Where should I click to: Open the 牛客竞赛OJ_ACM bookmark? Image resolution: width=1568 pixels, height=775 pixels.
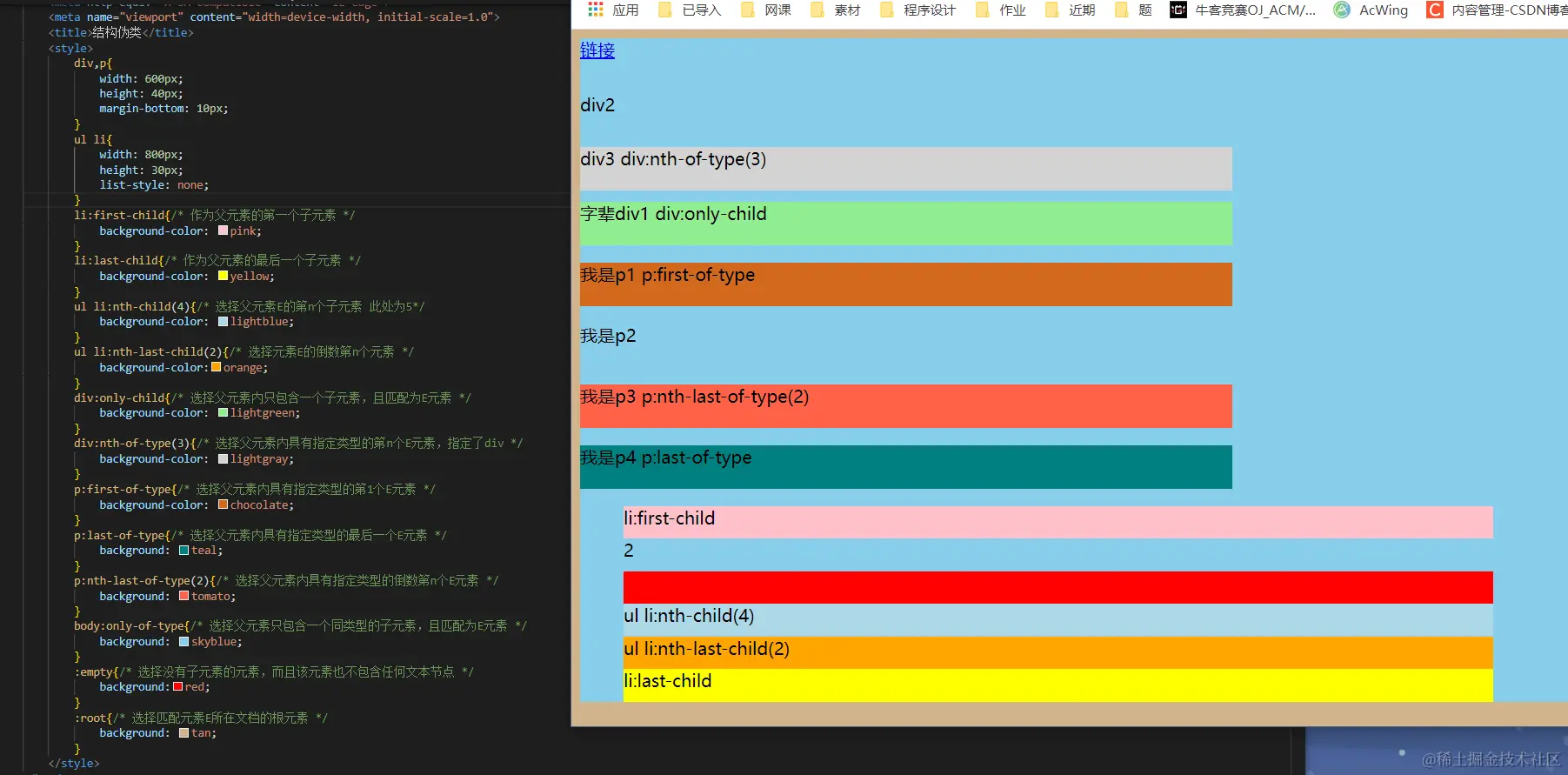(x=1243, y=10)
